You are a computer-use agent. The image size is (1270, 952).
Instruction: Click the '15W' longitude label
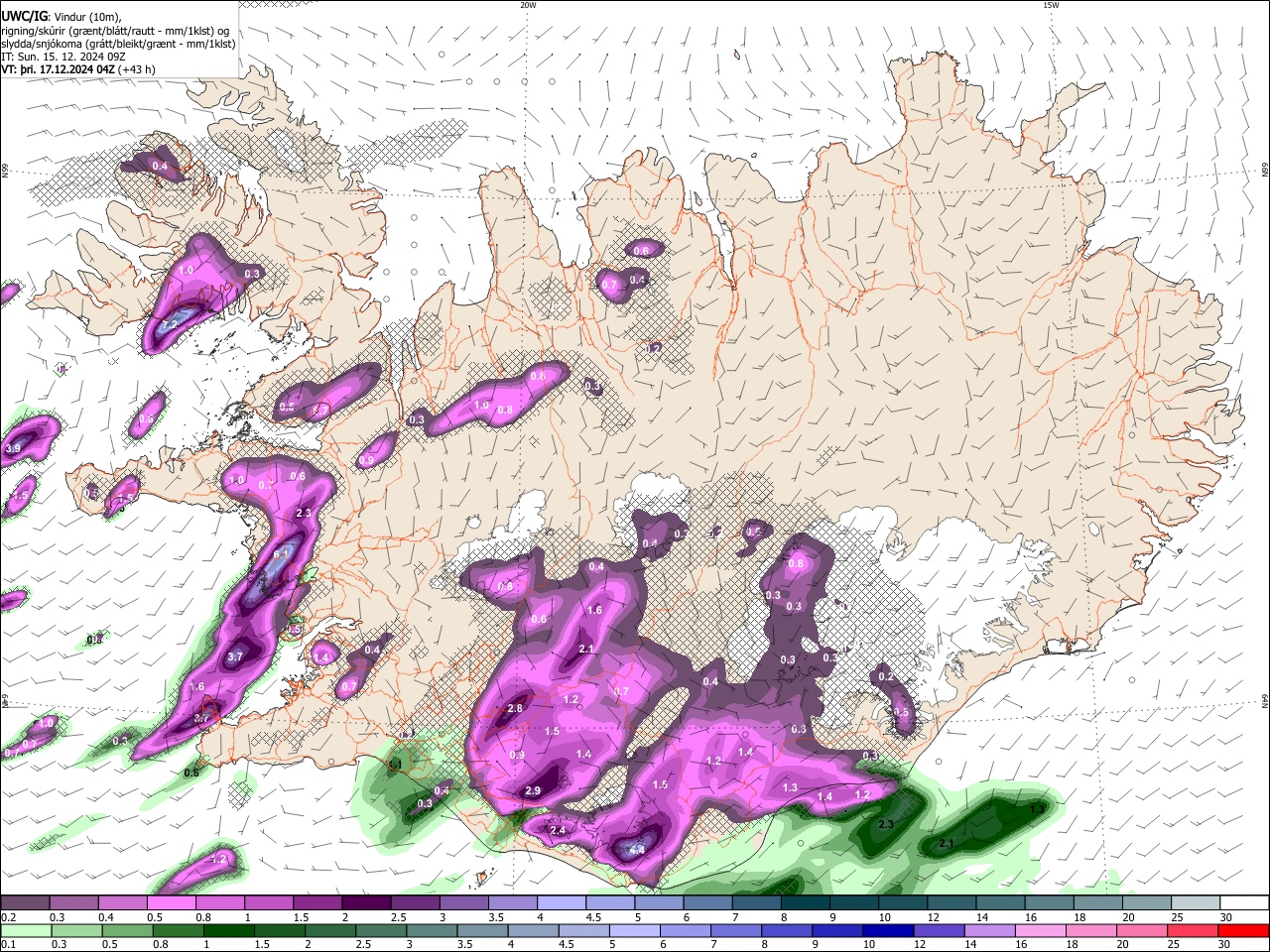pyautogui.click(x=1050, y=5)
